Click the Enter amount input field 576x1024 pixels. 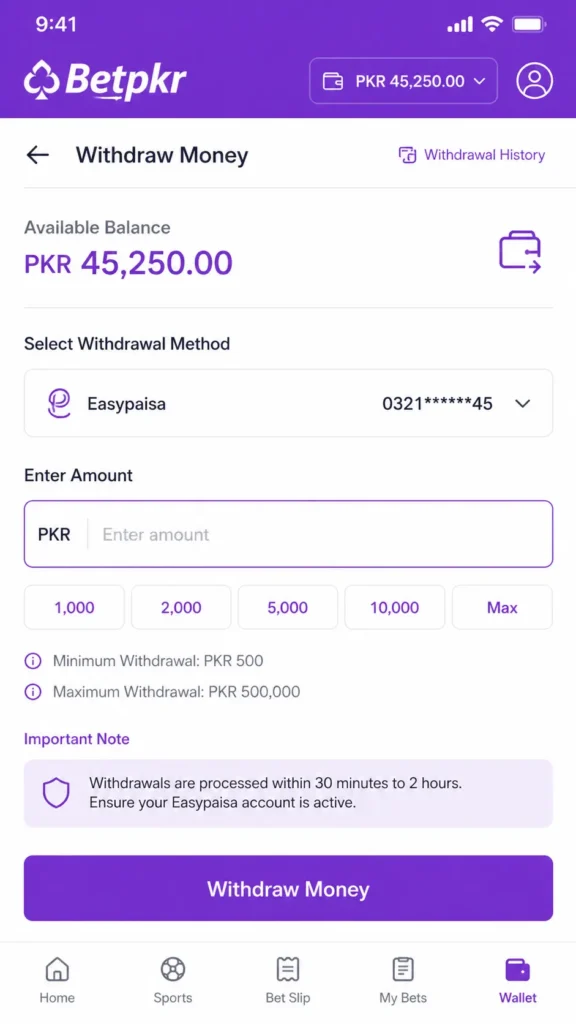pyautogui.click(x=300, y=534)
